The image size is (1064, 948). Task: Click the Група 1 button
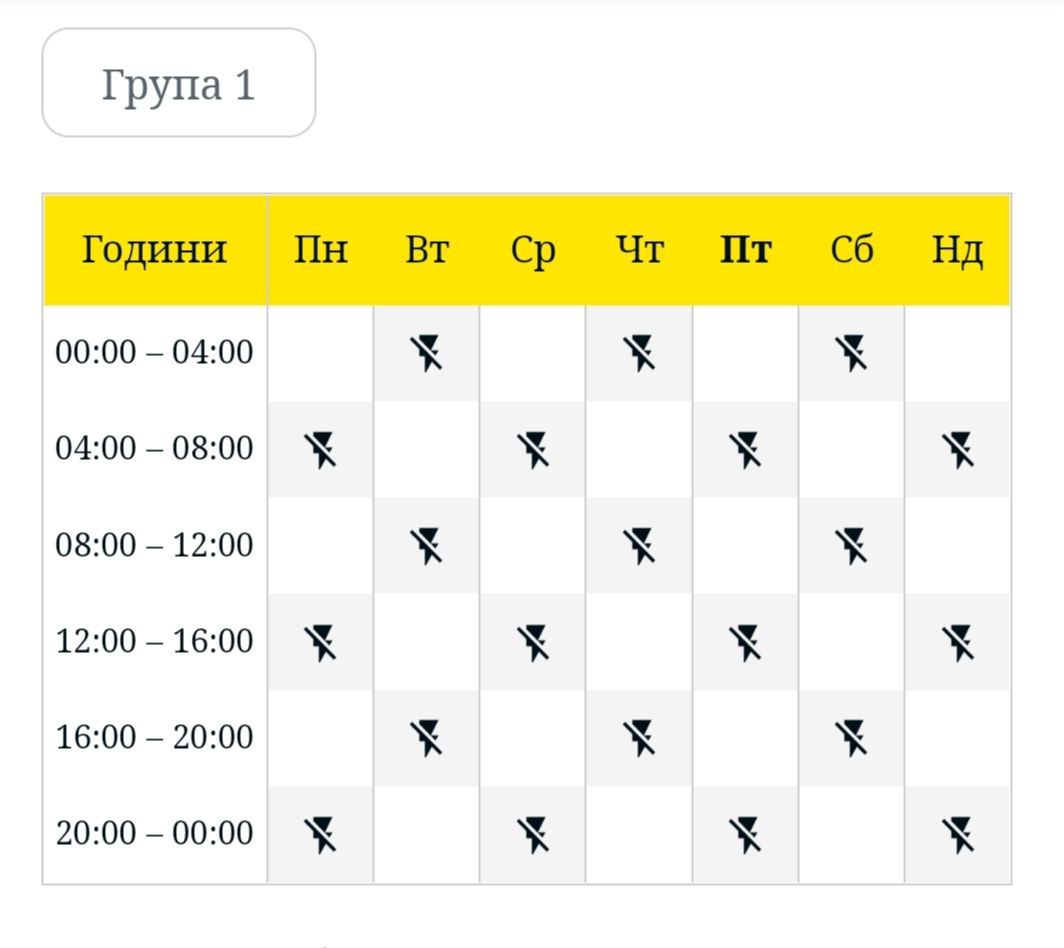[x=179, y=83]
